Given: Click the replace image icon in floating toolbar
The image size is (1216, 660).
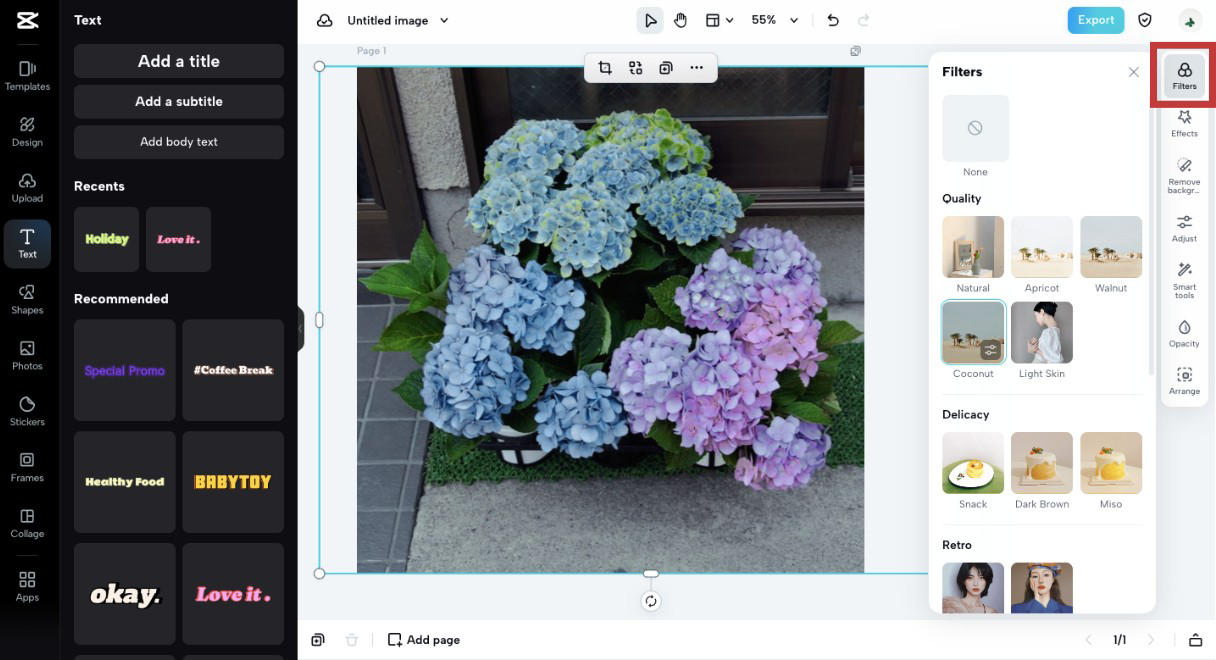Looking at the screenshot, I should (x=636, y=68).
